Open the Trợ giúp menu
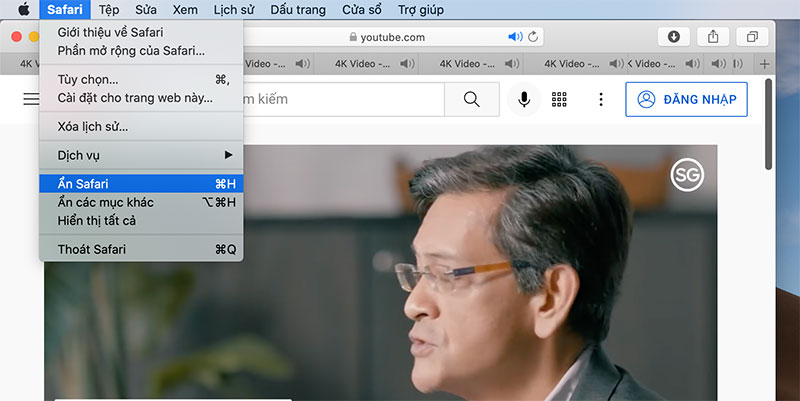 (421, 9)
